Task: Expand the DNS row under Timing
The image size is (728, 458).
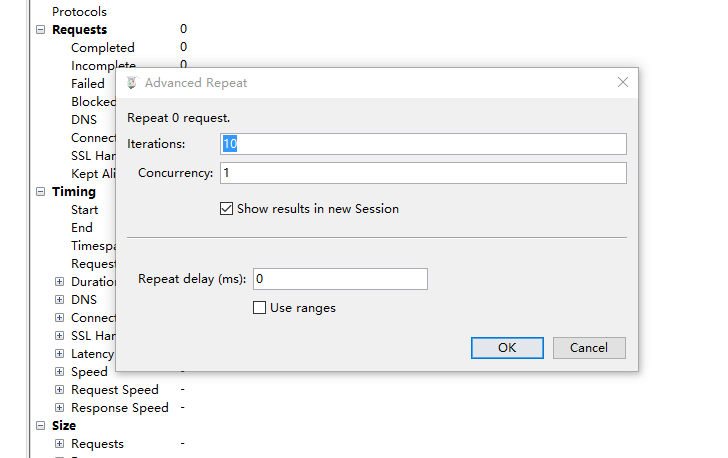Action: click(59, 300)
